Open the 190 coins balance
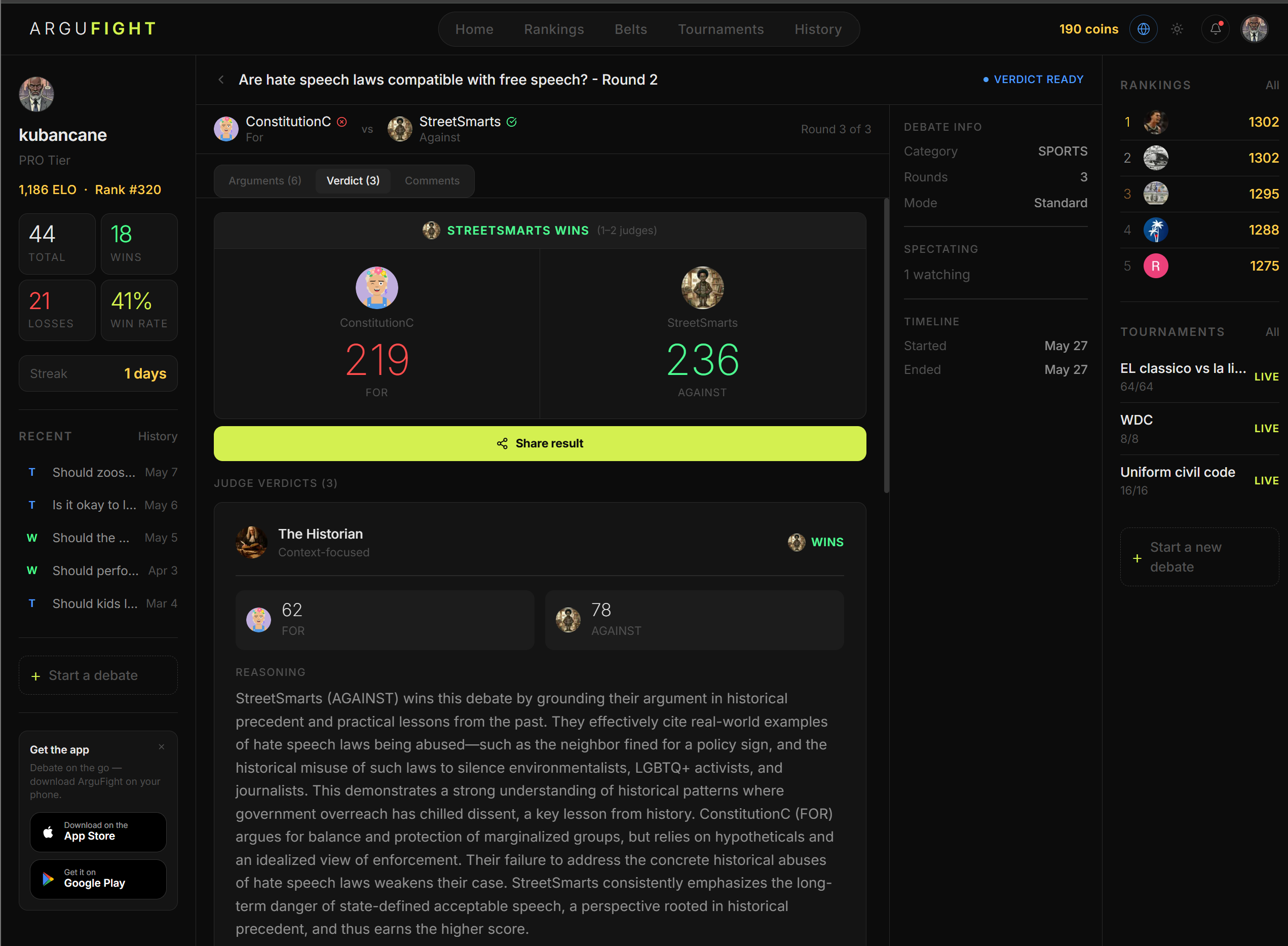This screenshot has width=1288, height=946. [x=1088, y=29]
